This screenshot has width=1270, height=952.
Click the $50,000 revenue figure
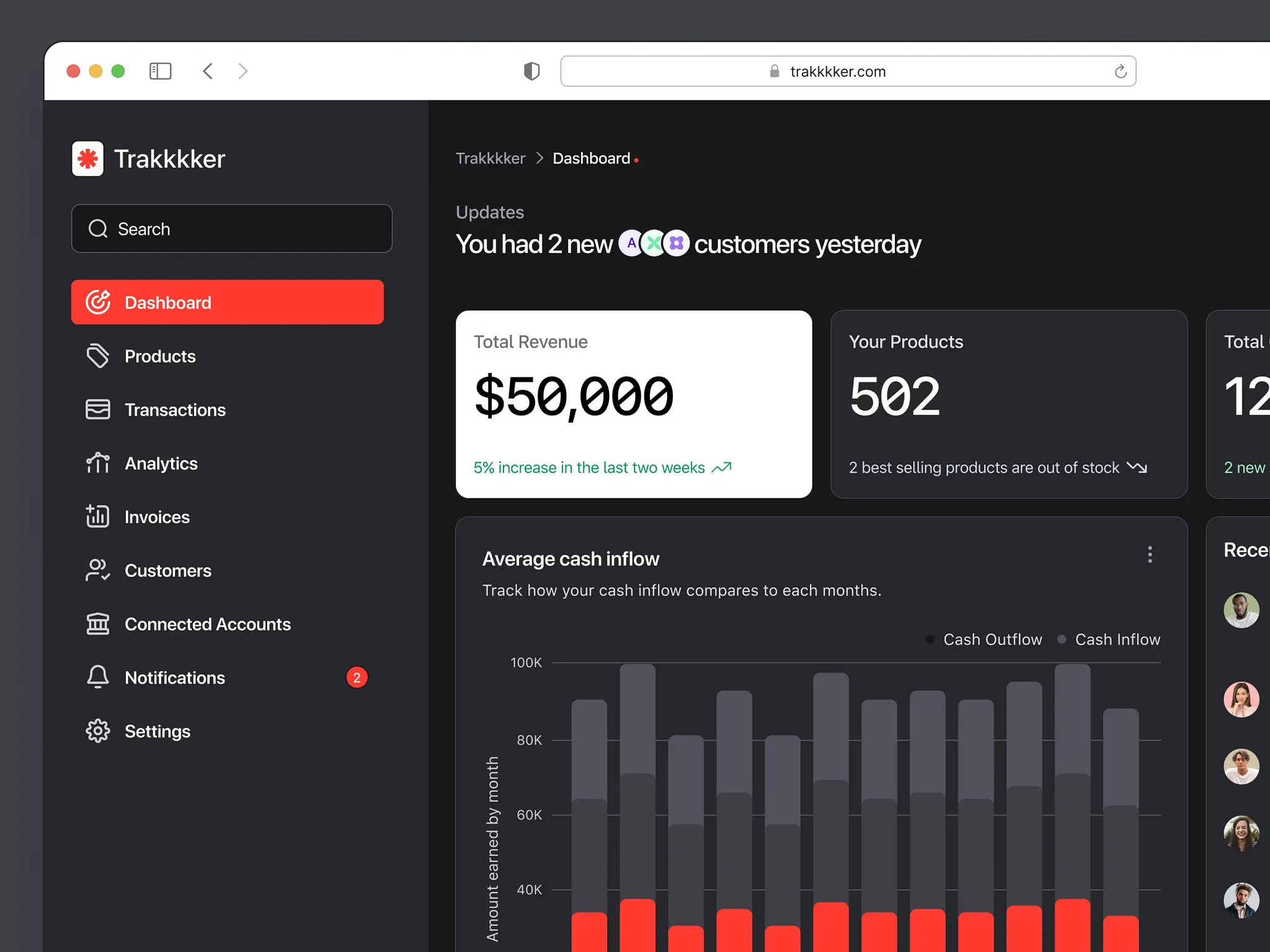[574, 397]
